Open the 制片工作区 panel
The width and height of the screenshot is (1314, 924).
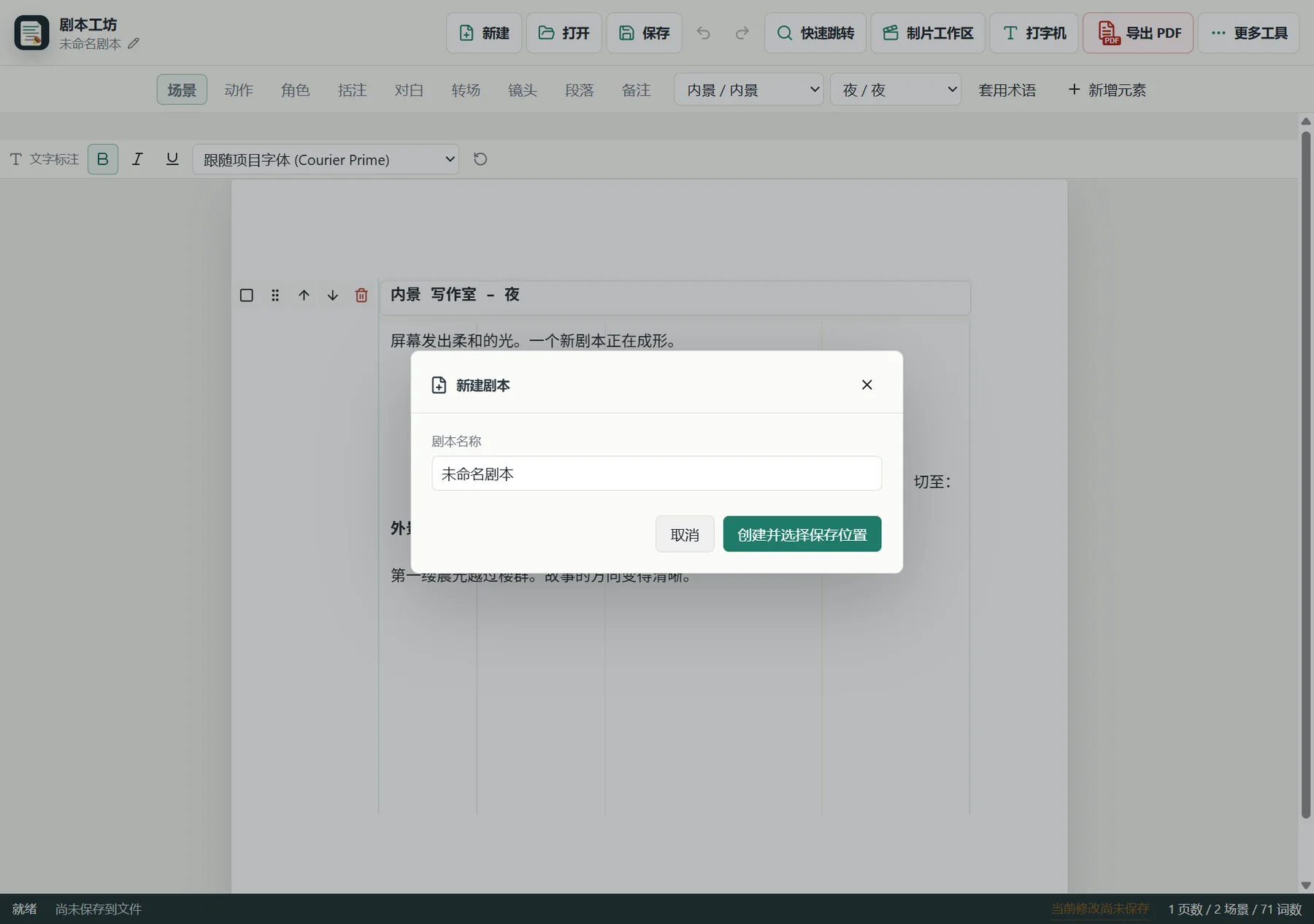[928, 33]
